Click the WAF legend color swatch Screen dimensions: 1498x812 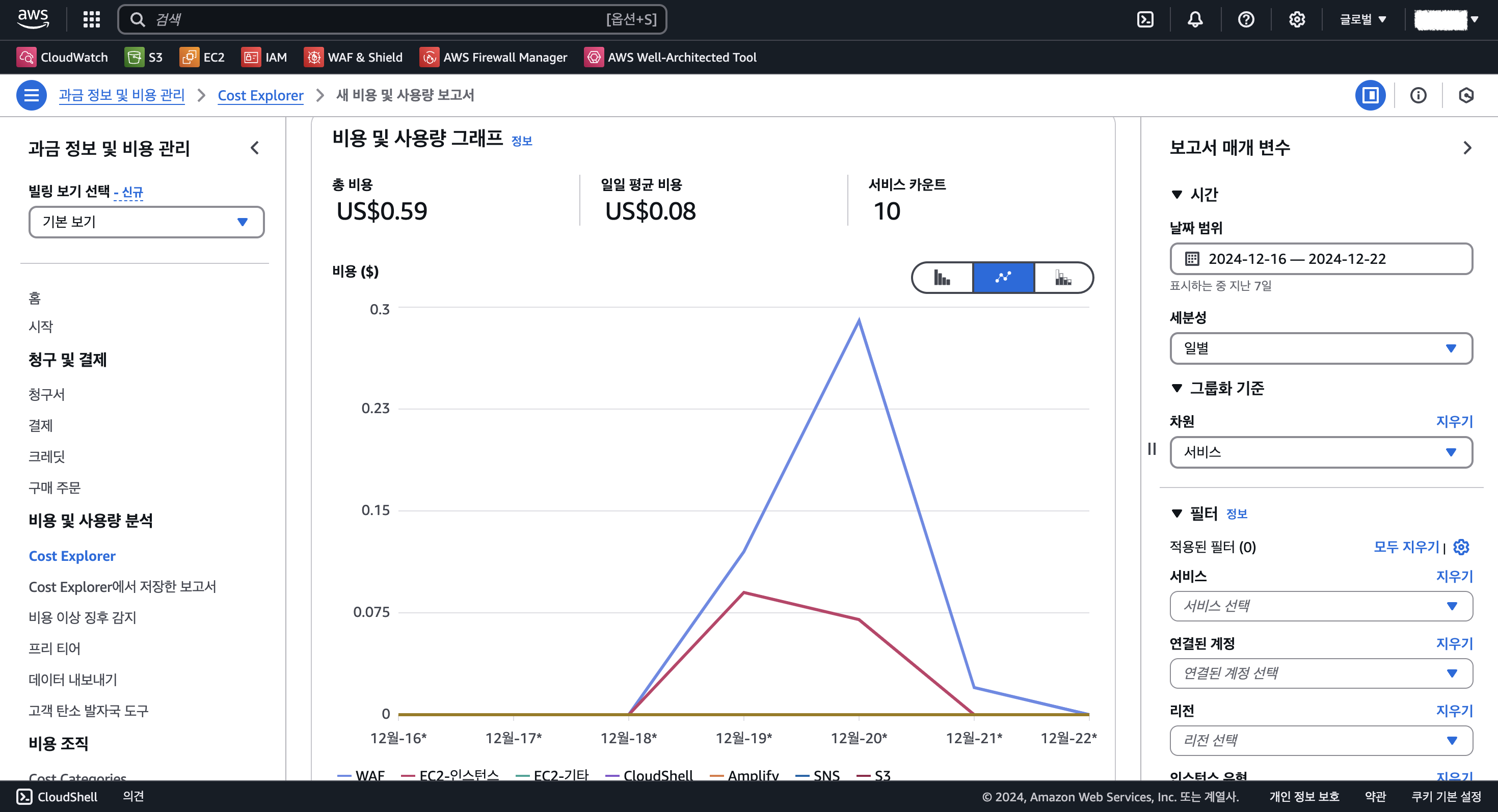point(344,775)
